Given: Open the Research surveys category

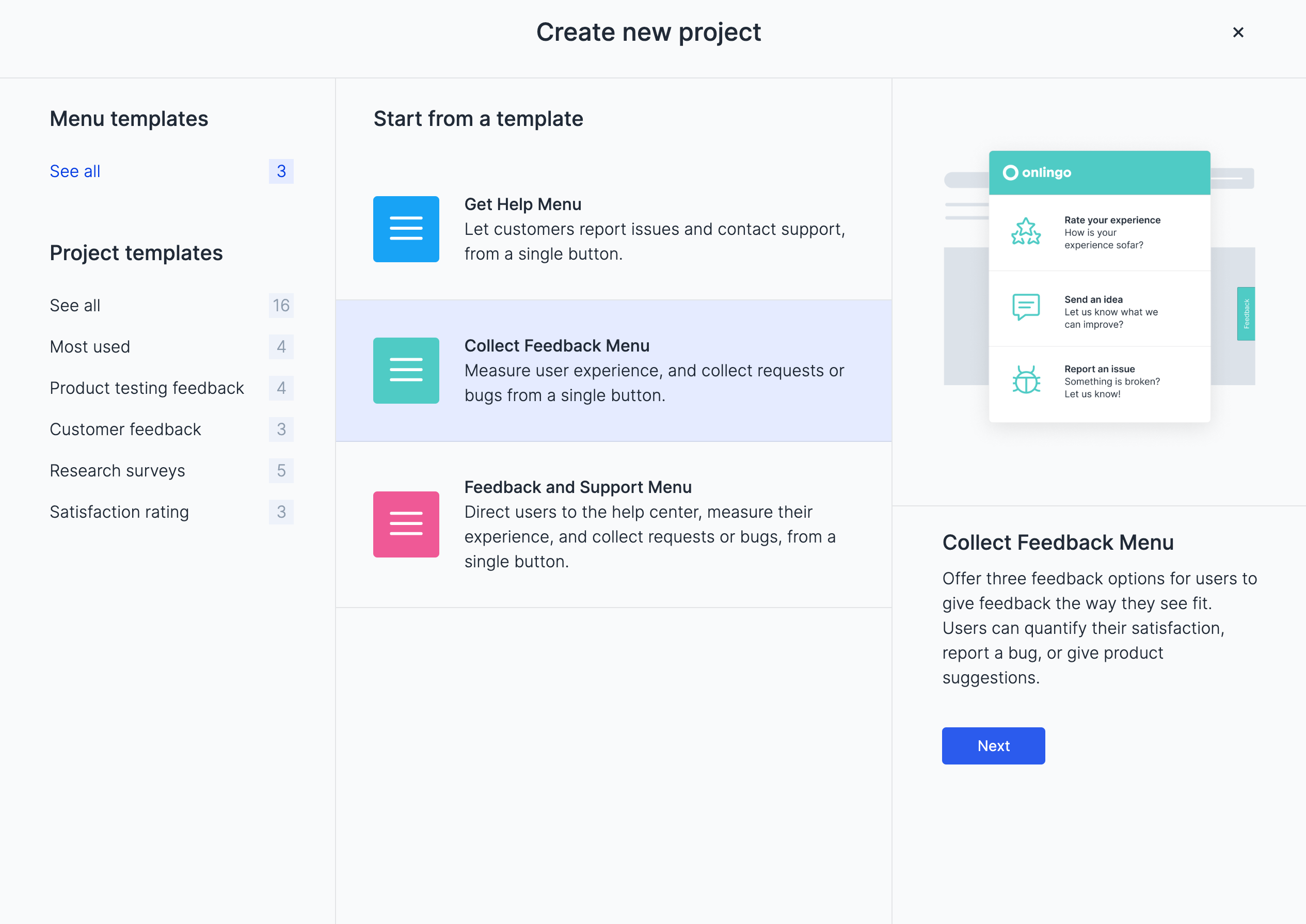Looking at the screenshot, I should coord(117,471).
